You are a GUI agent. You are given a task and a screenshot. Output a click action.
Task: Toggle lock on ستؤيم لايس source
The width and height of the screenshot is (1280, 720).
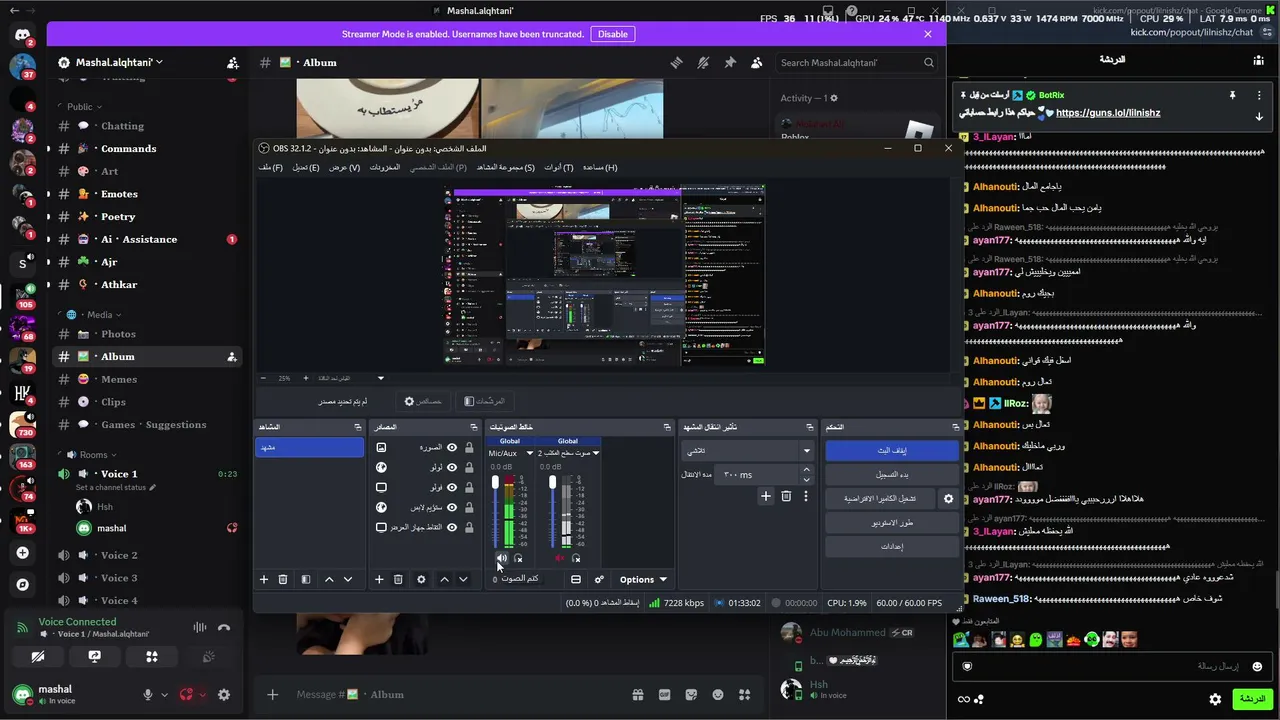click(469, 507)
